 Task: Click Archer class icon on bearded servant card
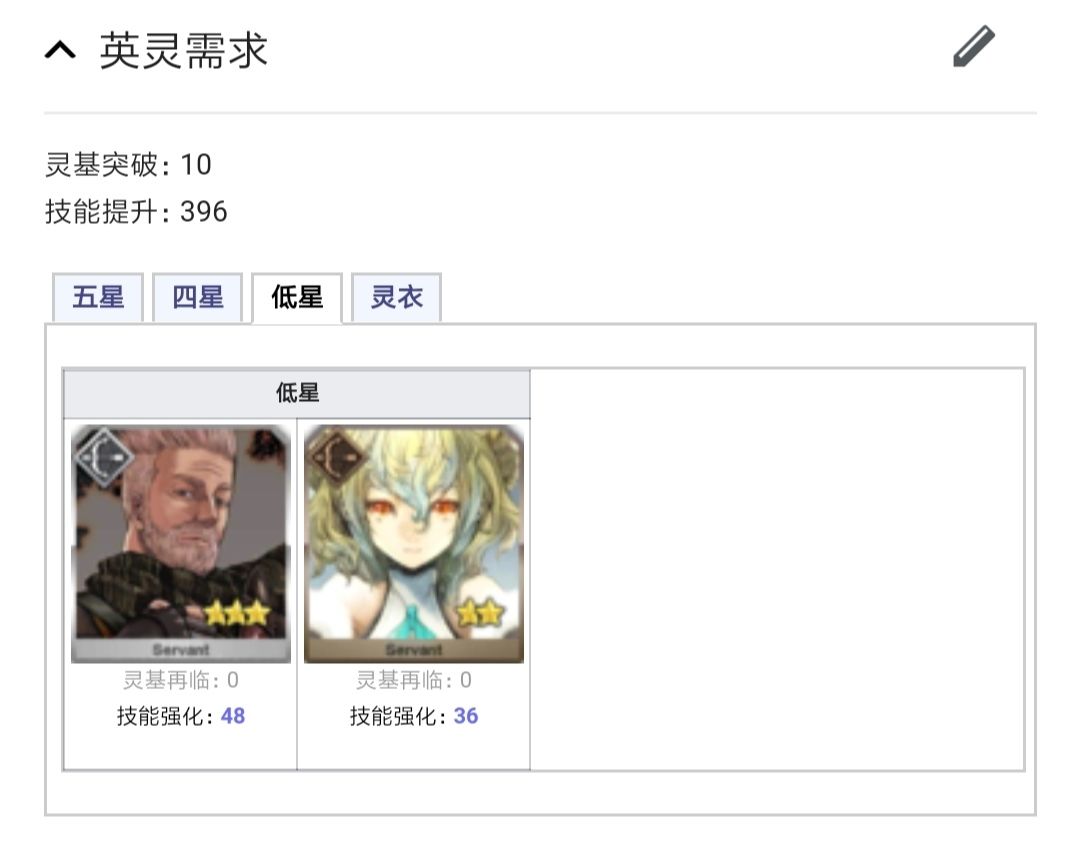104,457
